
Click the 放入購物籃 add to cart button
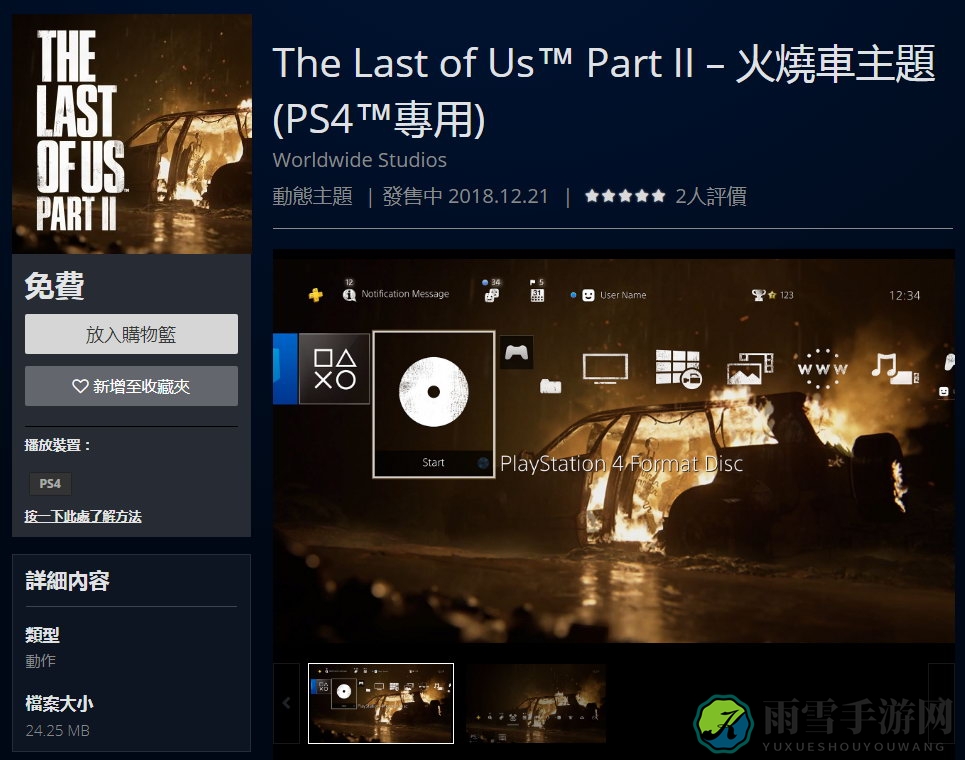131,334
